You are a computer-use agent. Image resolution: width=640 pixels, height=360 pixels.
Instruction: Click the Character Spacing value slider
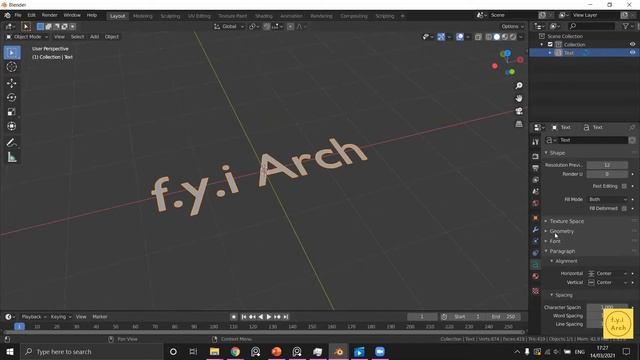click(x=607, y=307)
